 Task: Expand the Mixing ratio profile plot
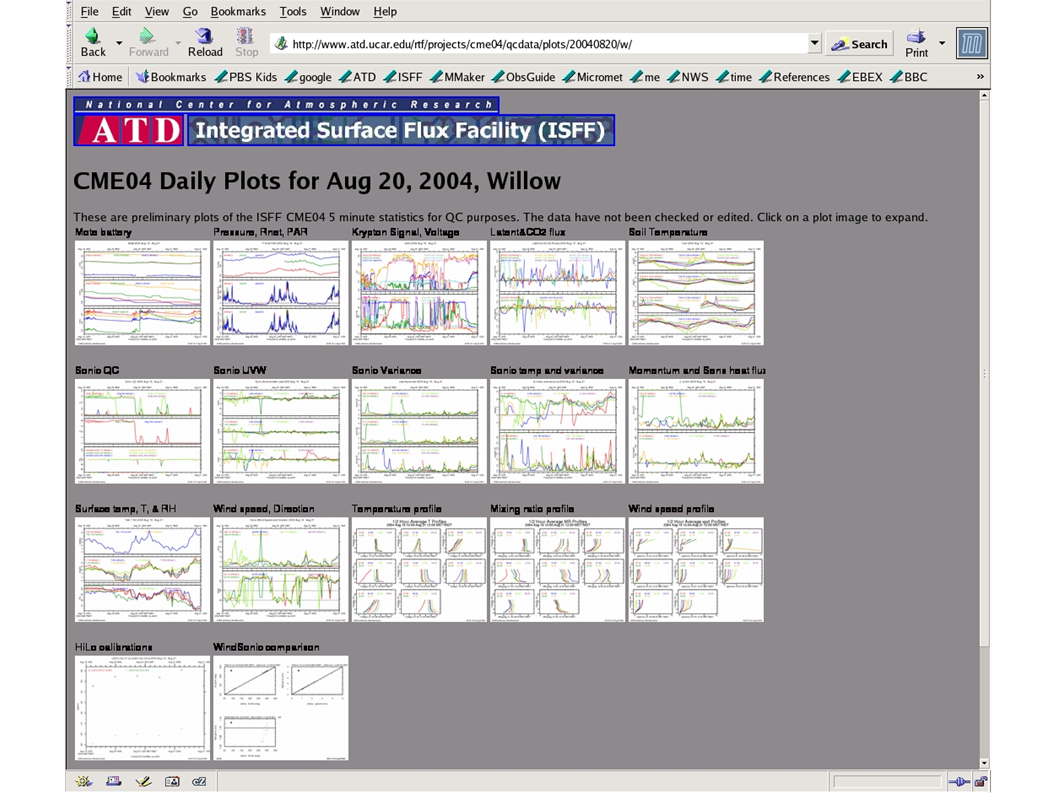pos(557,570)
